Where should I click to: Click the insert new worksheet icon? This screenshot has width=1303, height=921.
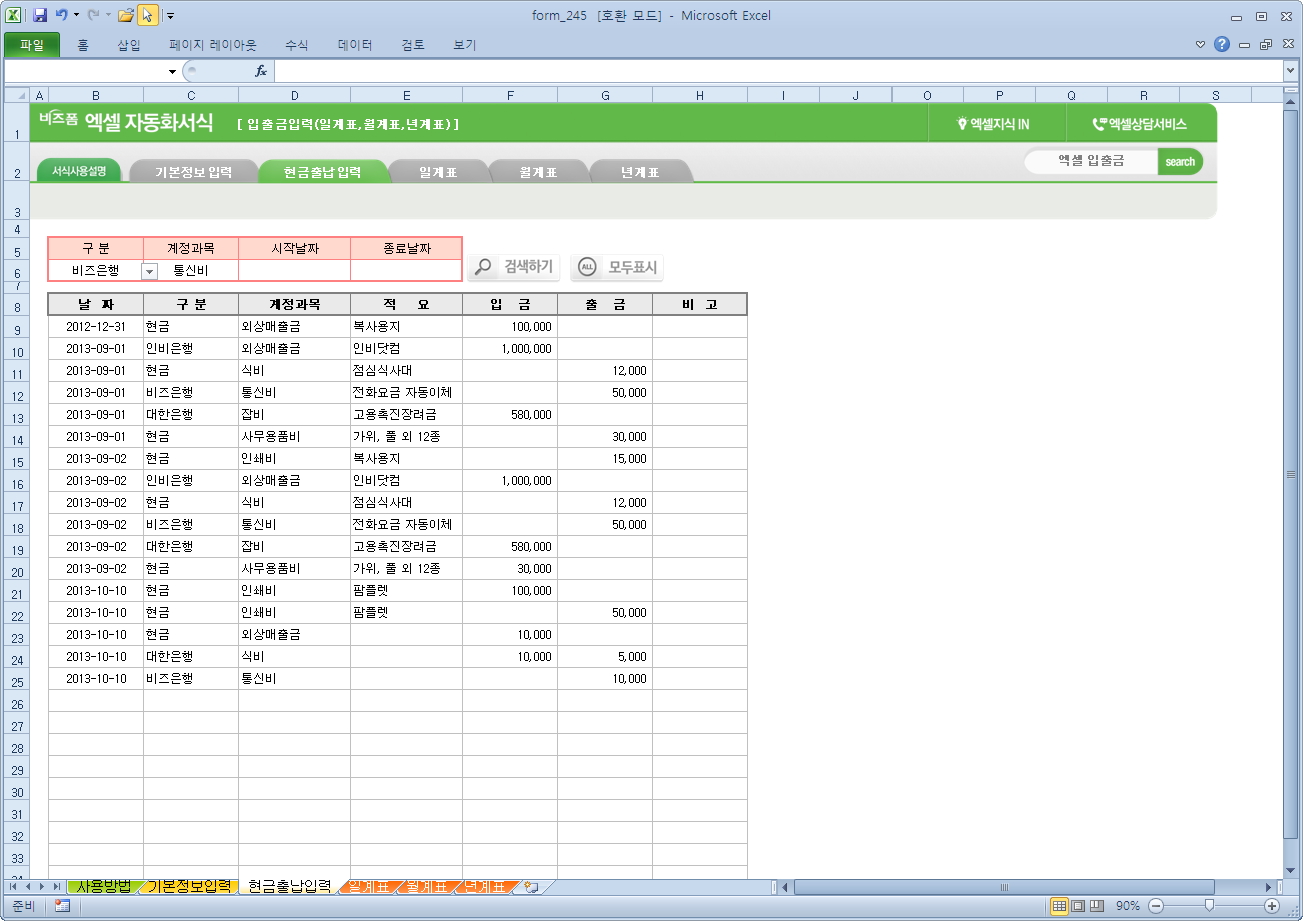point(531,887)
